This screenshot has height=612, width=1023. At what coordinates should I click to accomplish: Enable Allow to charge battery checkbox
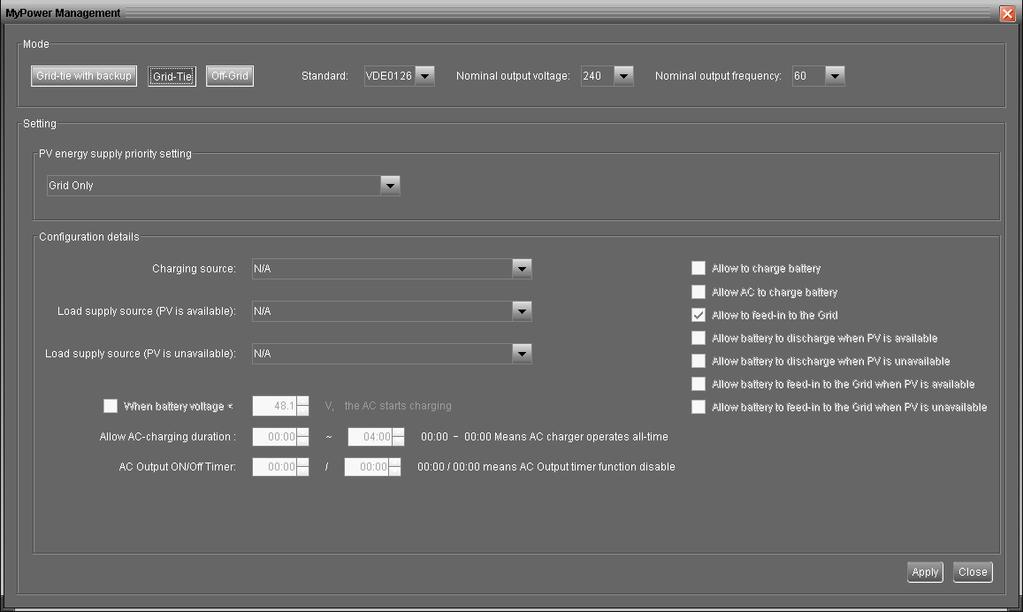point(698,268)
